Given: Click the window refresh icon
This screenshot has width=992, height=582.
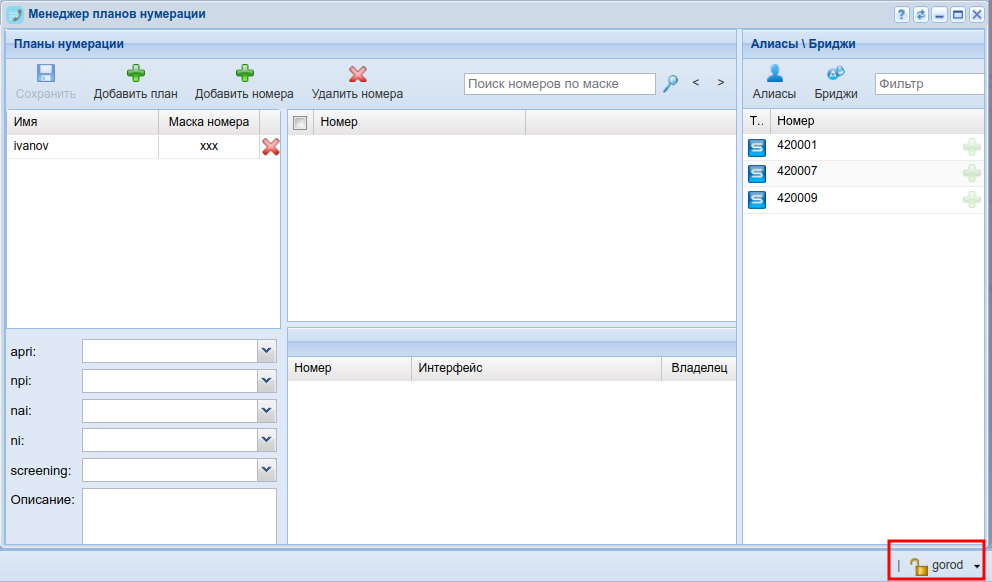Looking at the screenshot, I should [x=921, y=15].
